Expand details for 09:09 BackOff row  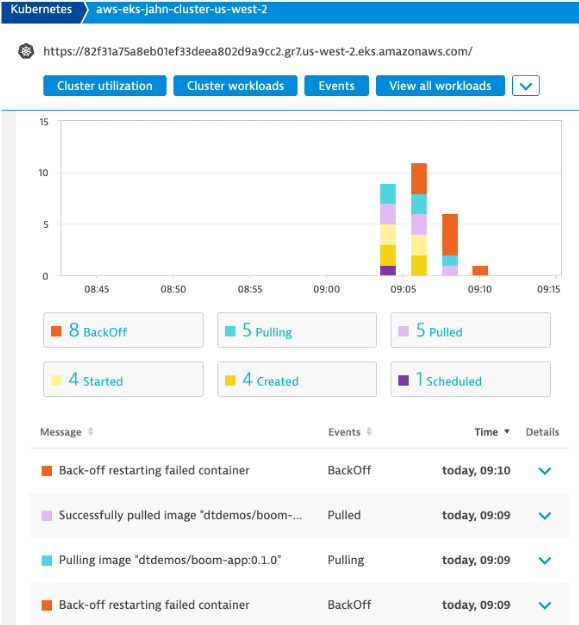[x=545, y=605]
